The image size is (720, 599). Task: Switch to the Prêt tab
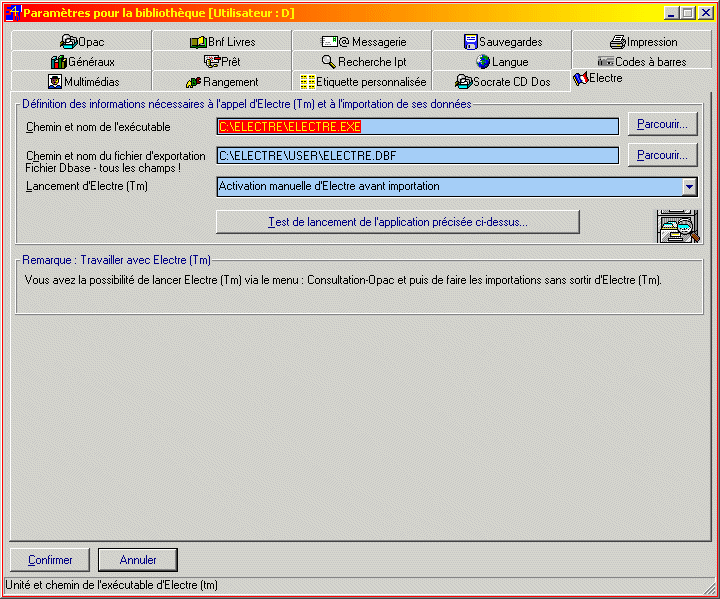[x=222, y=62]
